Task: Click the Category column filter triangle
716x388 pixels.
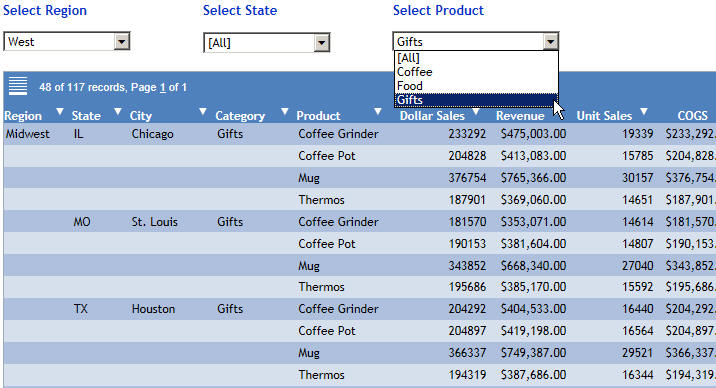Action: pos(284,111)
